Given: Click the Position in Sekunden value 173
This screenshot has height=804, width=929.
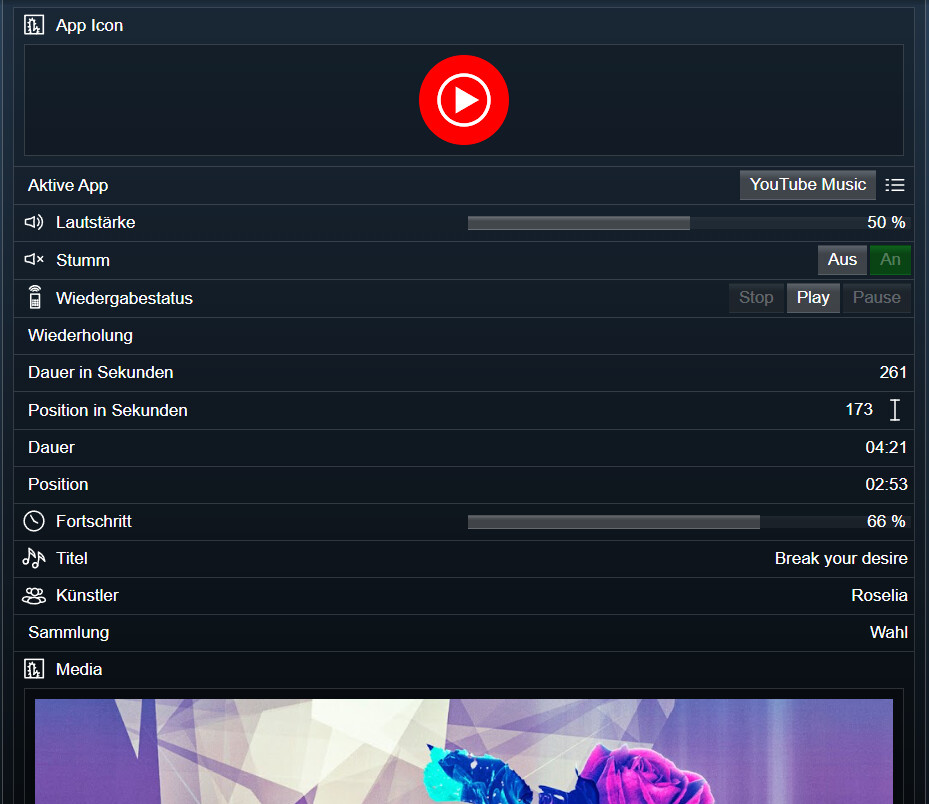Looking at the screenshot, I should coord(858,409).
